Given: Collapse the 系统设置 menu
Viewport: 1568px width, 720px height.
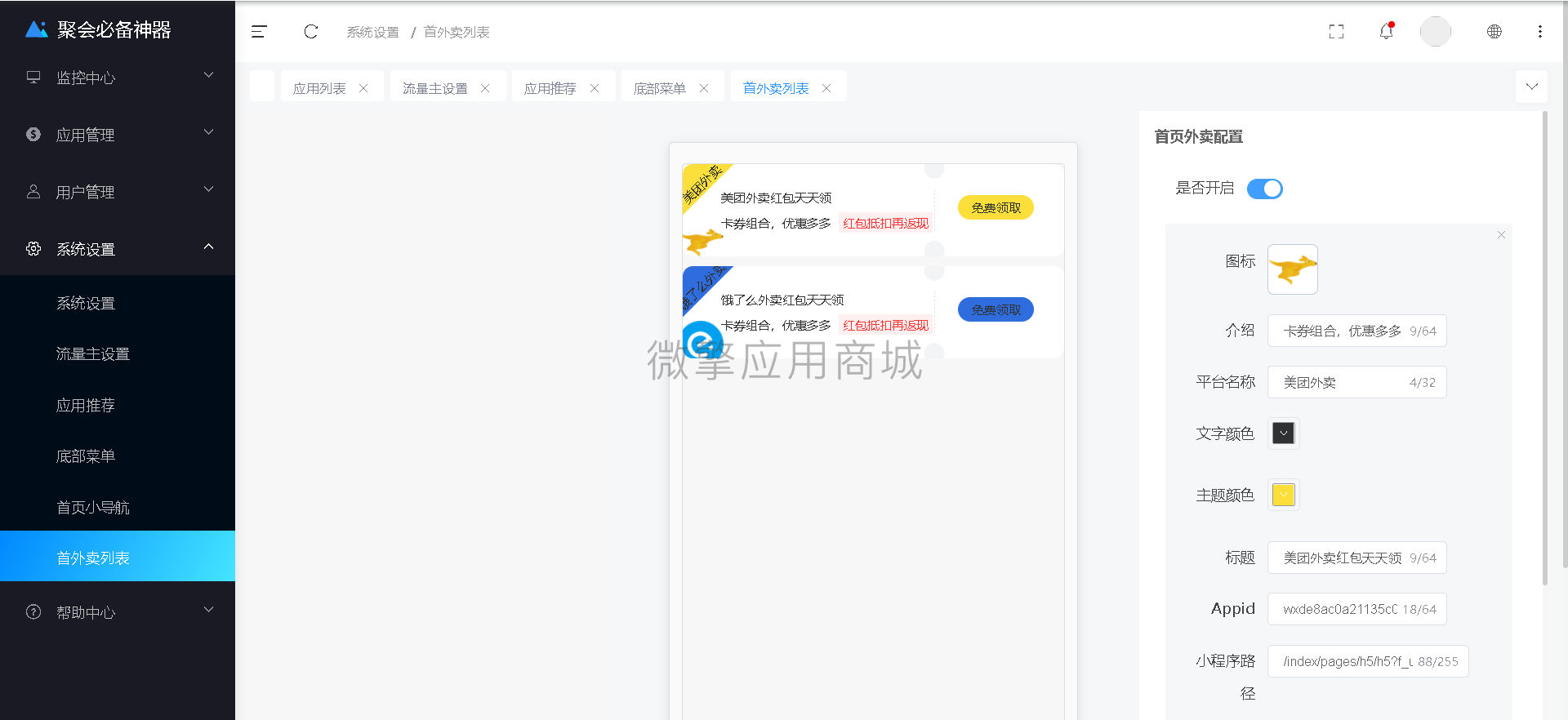Looking at the screenshot, I should point(208,247).
